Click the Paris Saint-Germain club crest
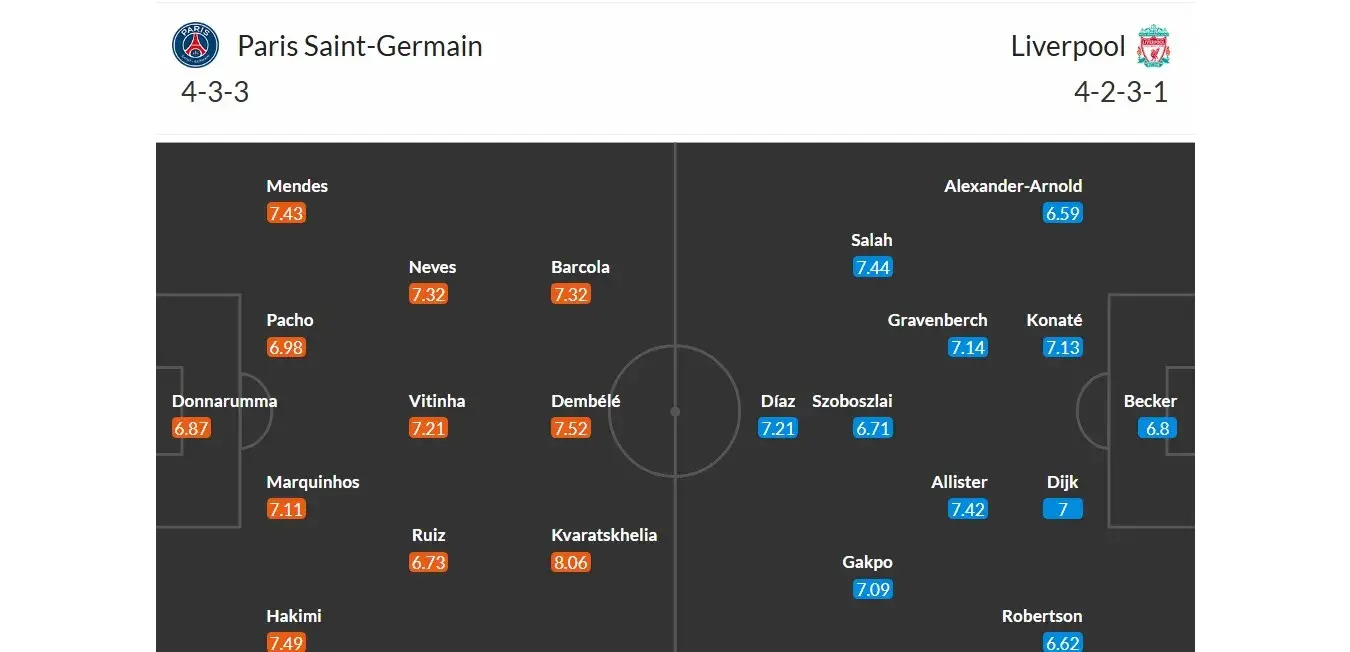Image resolution: width=1350 pixels, height=652 pixels. click(x=195, y=46)
